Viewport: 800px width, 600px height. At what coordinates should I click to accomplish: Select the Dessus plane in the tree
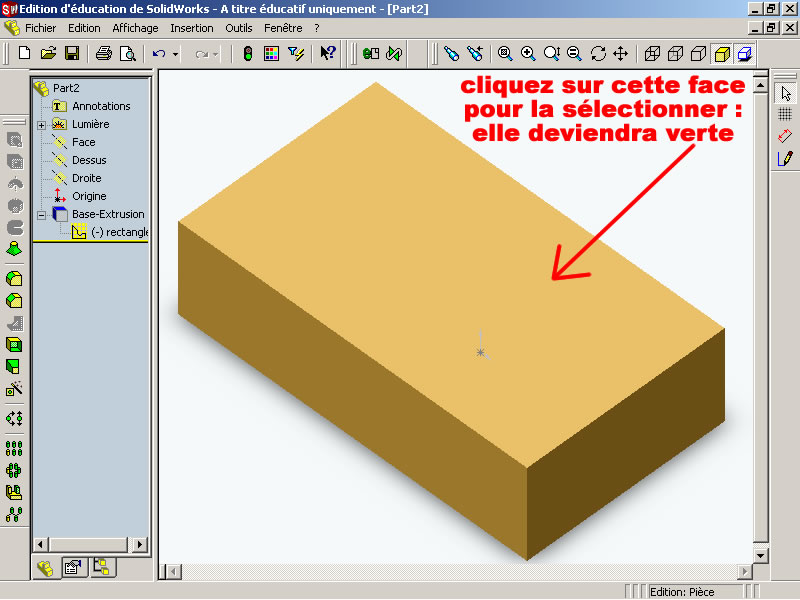pyautogui.click(x=89, y=160)
